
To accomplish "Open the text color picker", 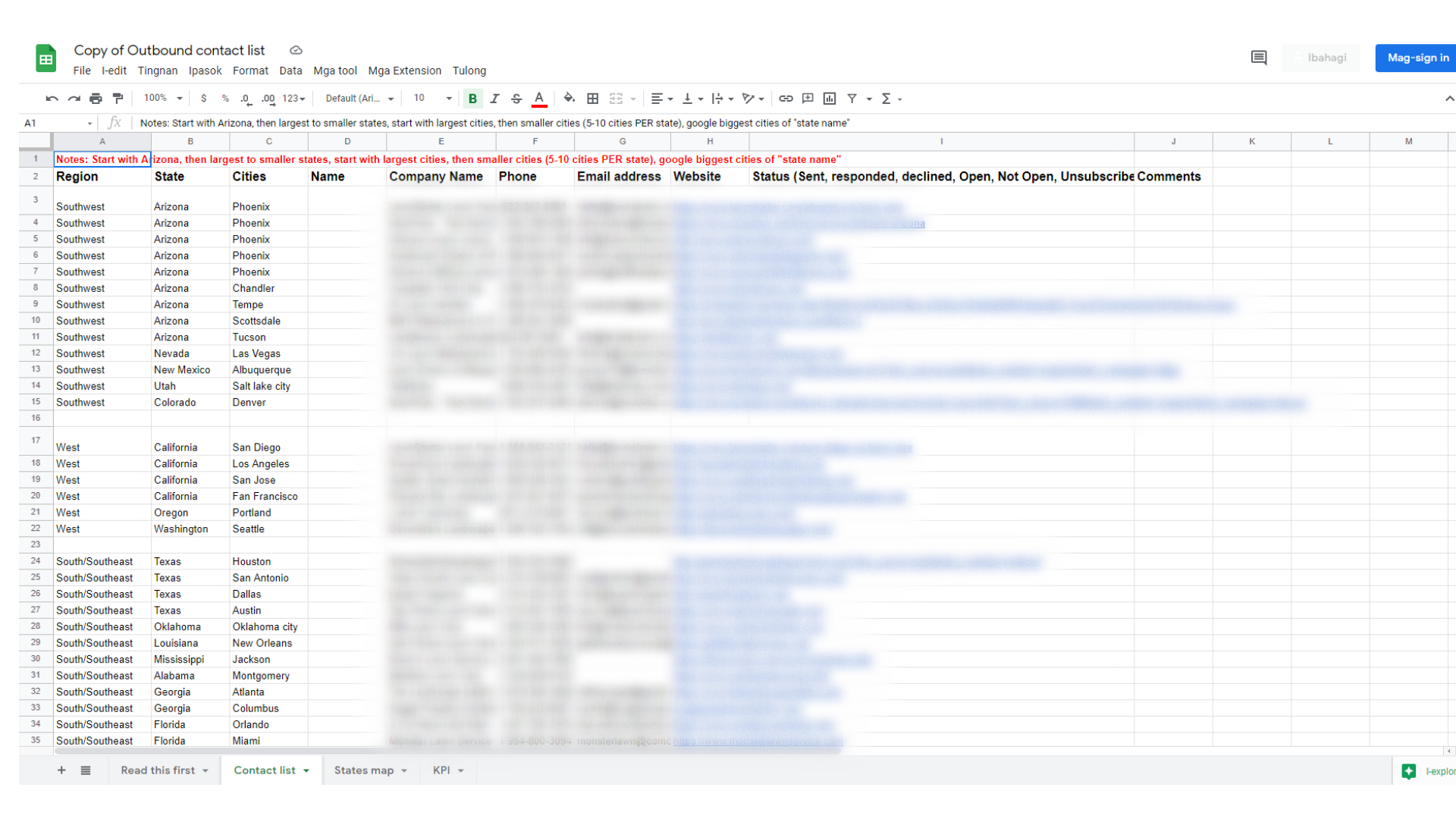I will coord(539,99).
